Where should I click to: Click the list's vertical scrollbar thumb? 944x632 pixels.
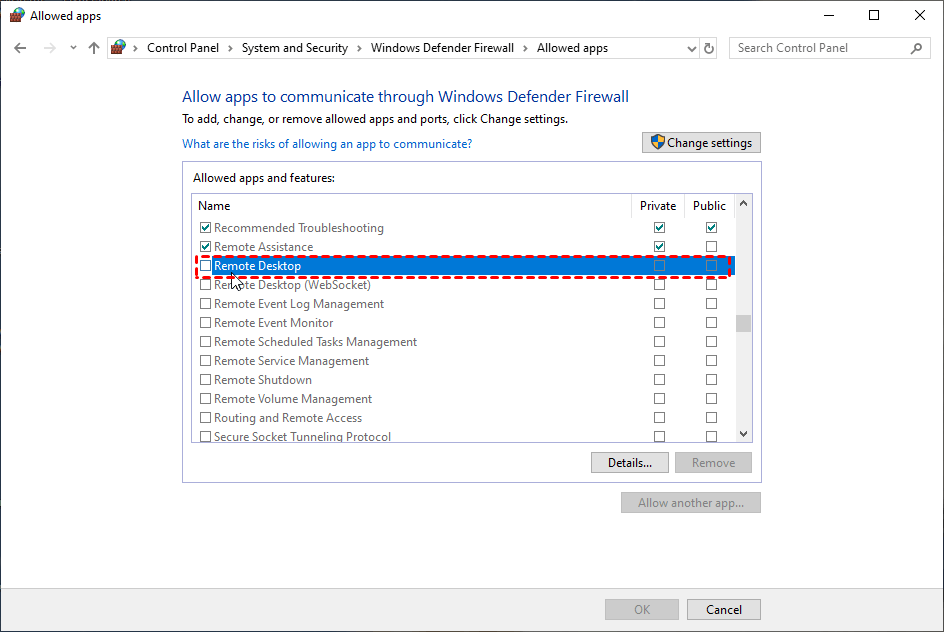(744, 324)
